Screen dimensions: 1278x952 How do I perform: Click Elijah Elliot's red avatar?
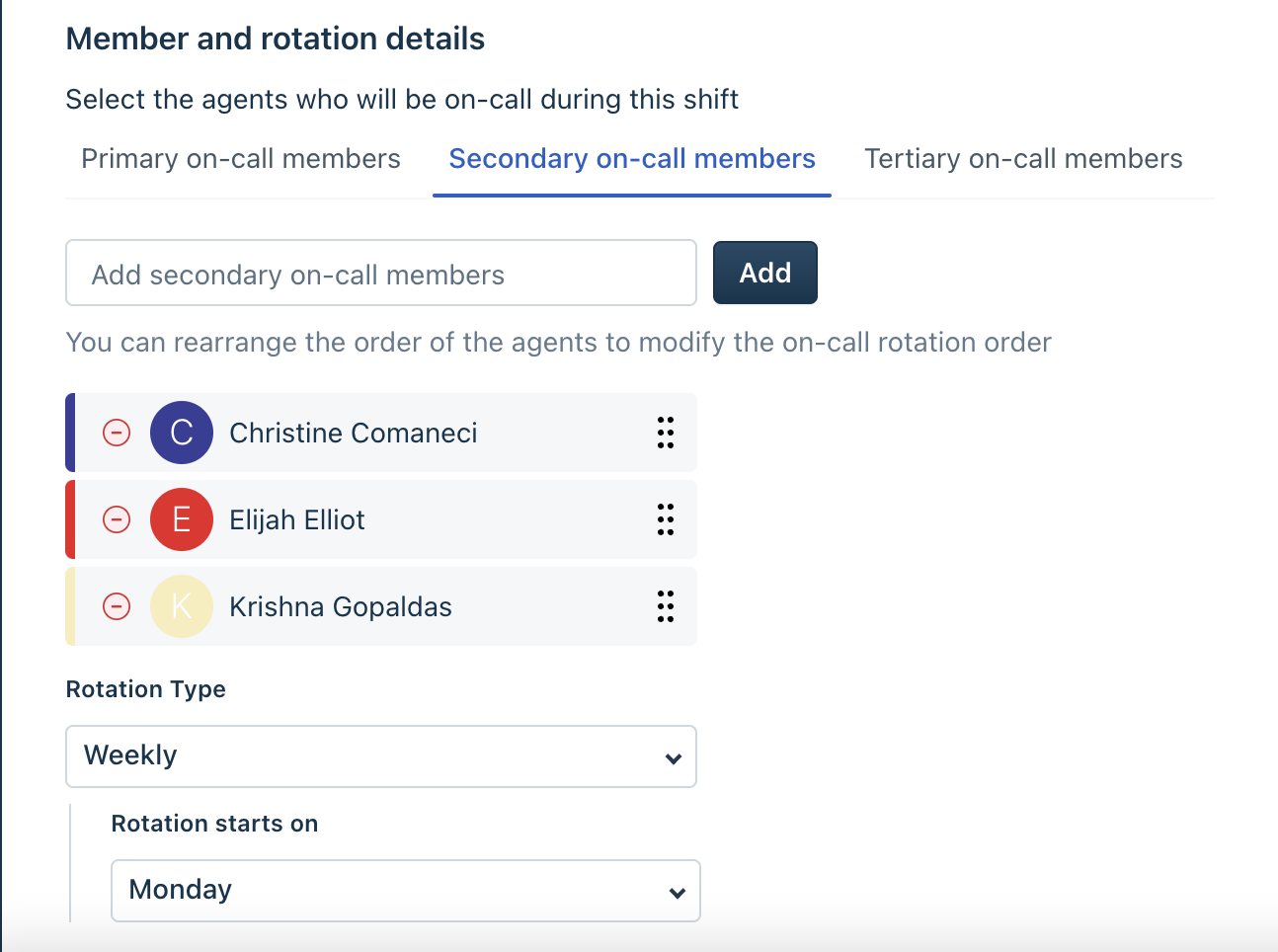point(182,519)
